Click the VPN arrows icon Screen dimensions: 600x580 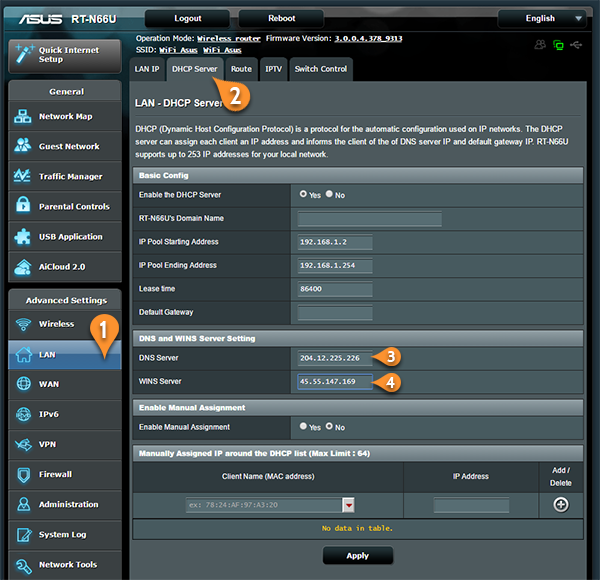click(x=24, y=444)
